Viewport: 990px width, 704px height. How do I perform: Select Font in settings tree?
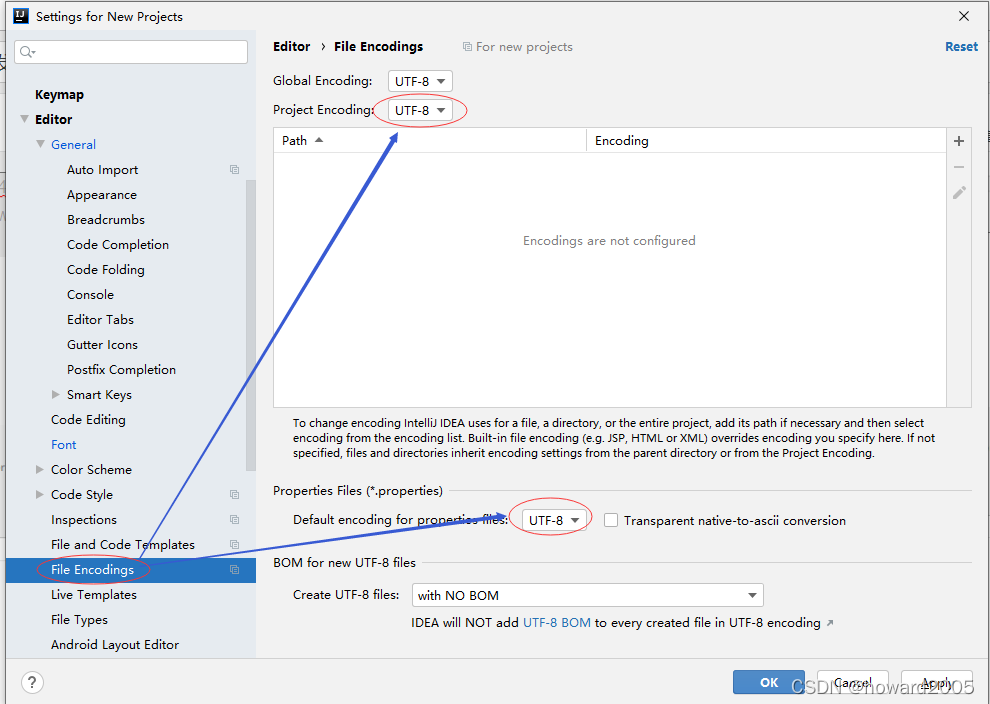[64, 444]
